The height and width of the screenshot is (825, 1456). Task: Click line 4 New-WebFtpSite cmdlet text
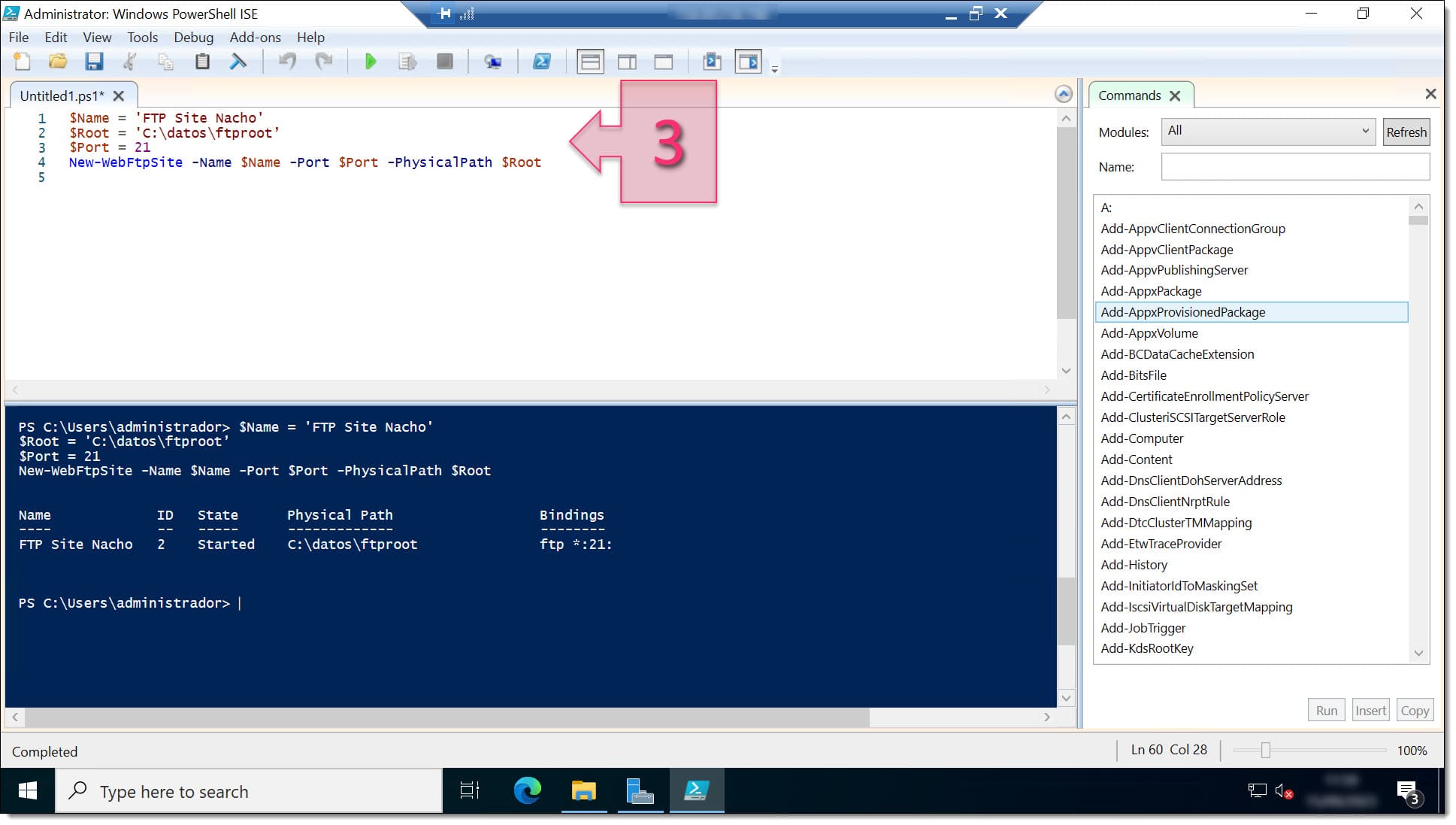[126, 162]
